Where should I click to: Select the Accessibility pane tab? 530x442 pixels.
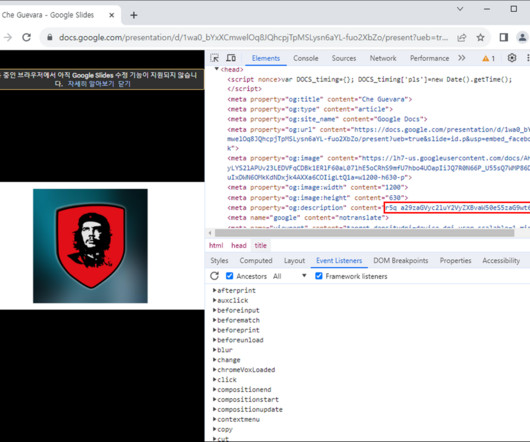coord(501,261)
